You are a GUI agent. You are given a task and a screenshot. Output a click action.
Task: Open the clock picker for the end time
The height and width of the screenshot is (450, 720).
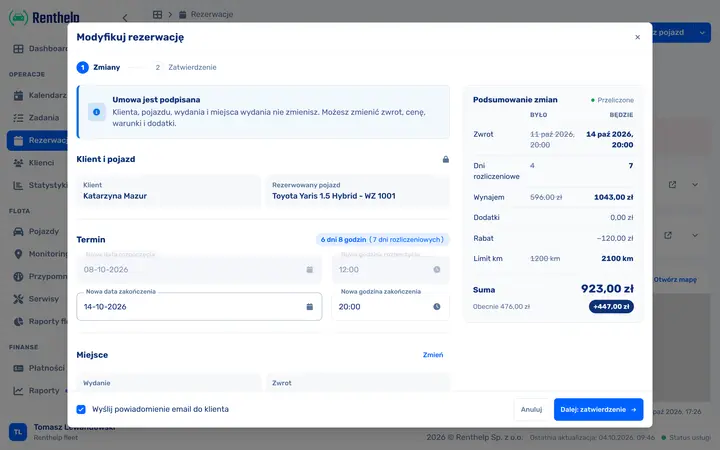tap(437, 307)
